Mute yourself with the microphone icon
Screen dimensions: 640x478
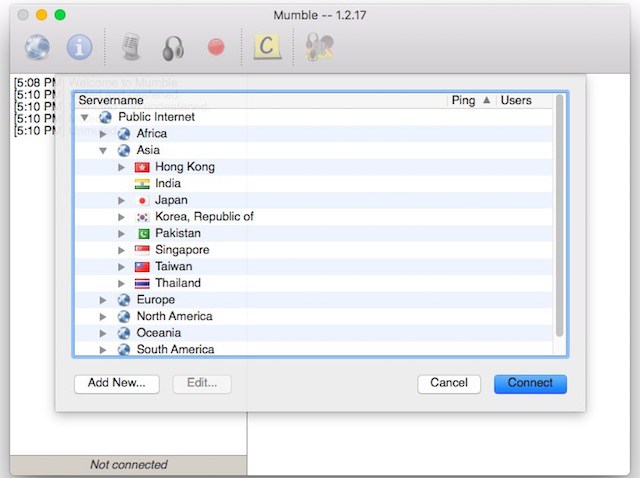(x=131, y=47)
